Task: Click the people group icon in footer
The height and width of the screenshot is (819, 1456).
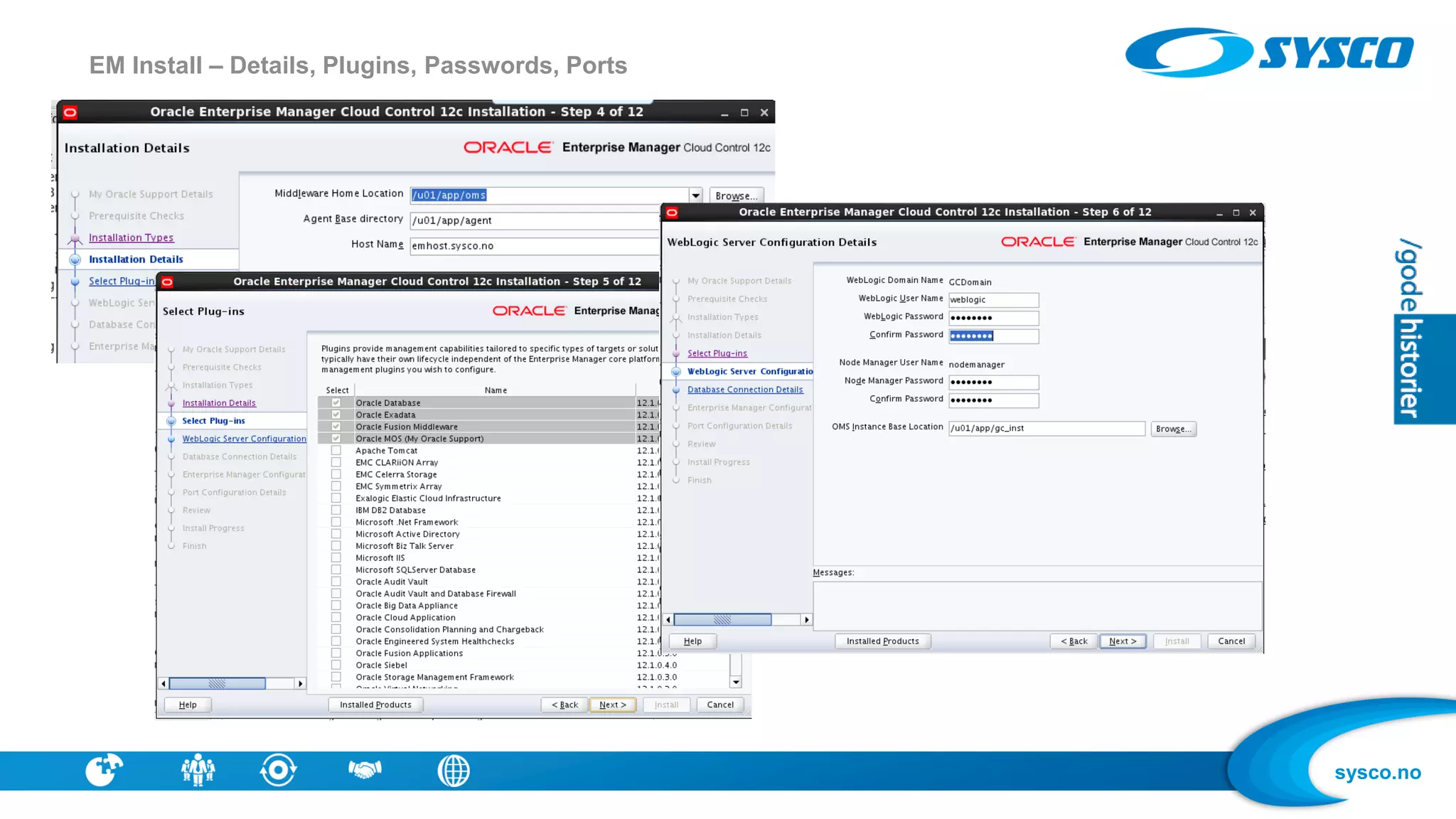Action: pyautogui.click(x=198, y=770)
